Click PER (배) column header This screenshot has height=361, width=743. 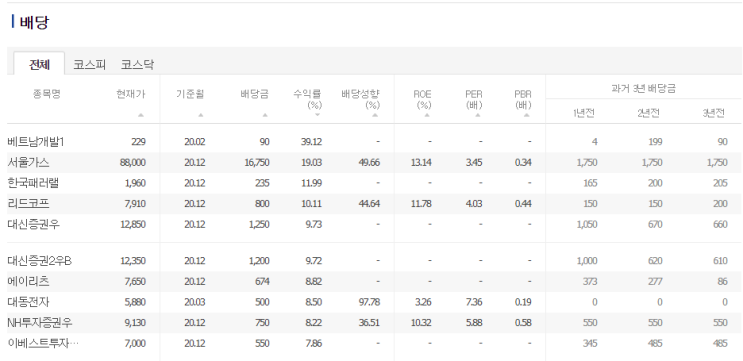473,99
